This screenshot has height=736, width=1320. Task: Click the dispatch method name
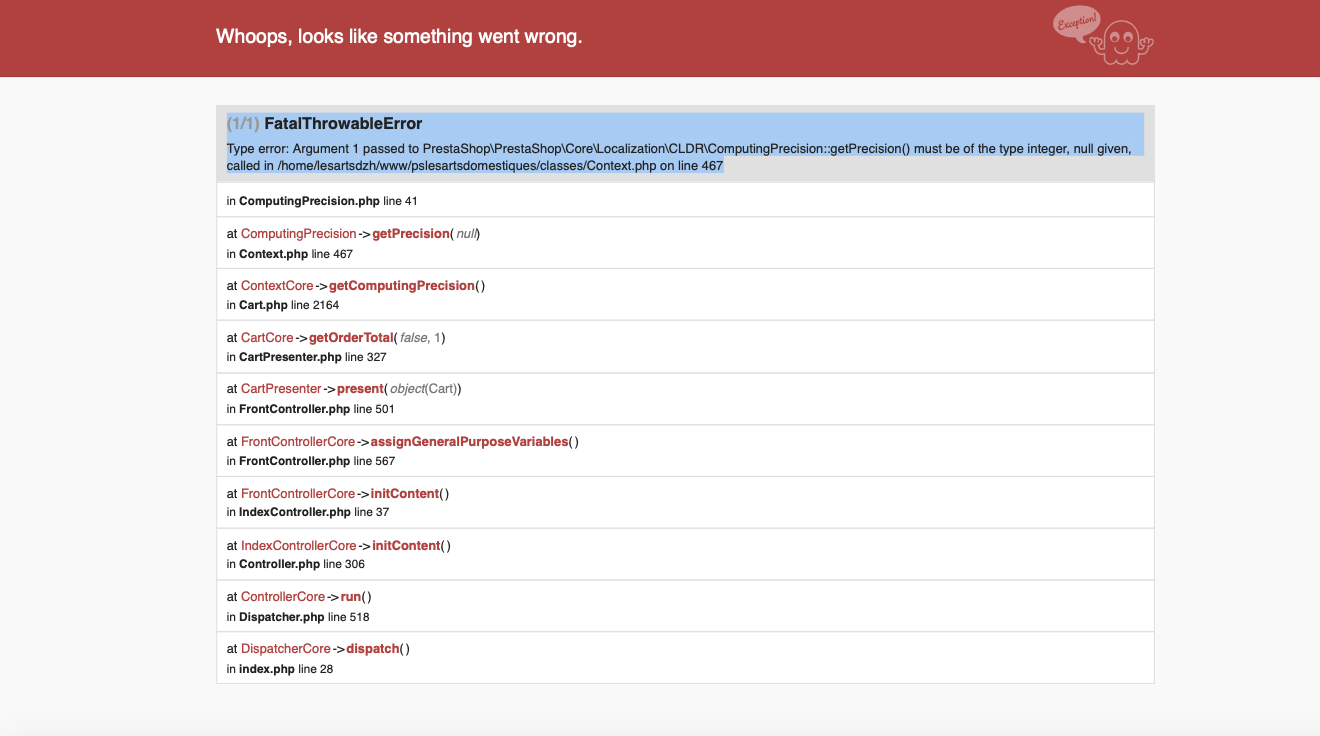coord(372,649)
